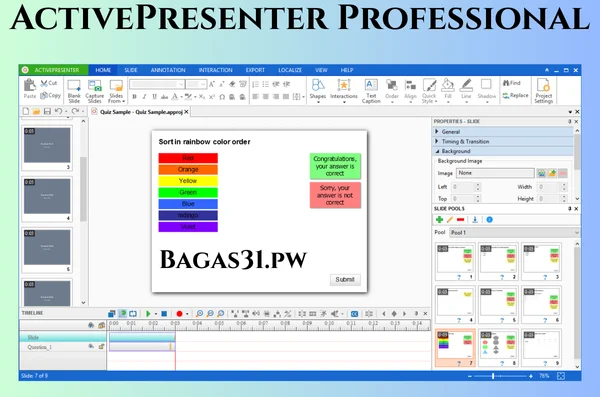Click the Replace tool
This screenshot has width=600, height=397.
click(x=515, y=95)
